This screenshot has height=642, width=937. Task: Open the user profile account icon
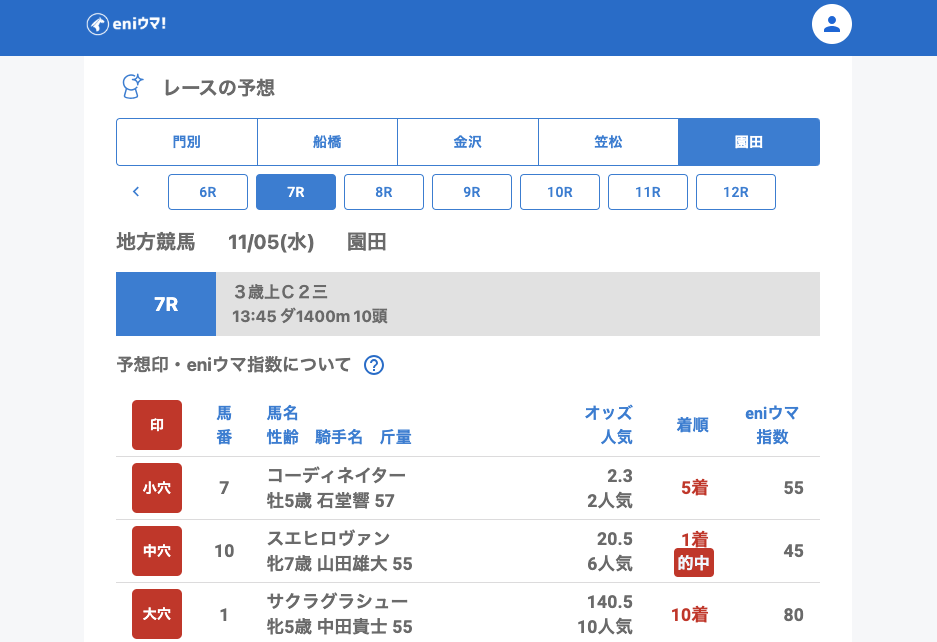click(831, 24)
